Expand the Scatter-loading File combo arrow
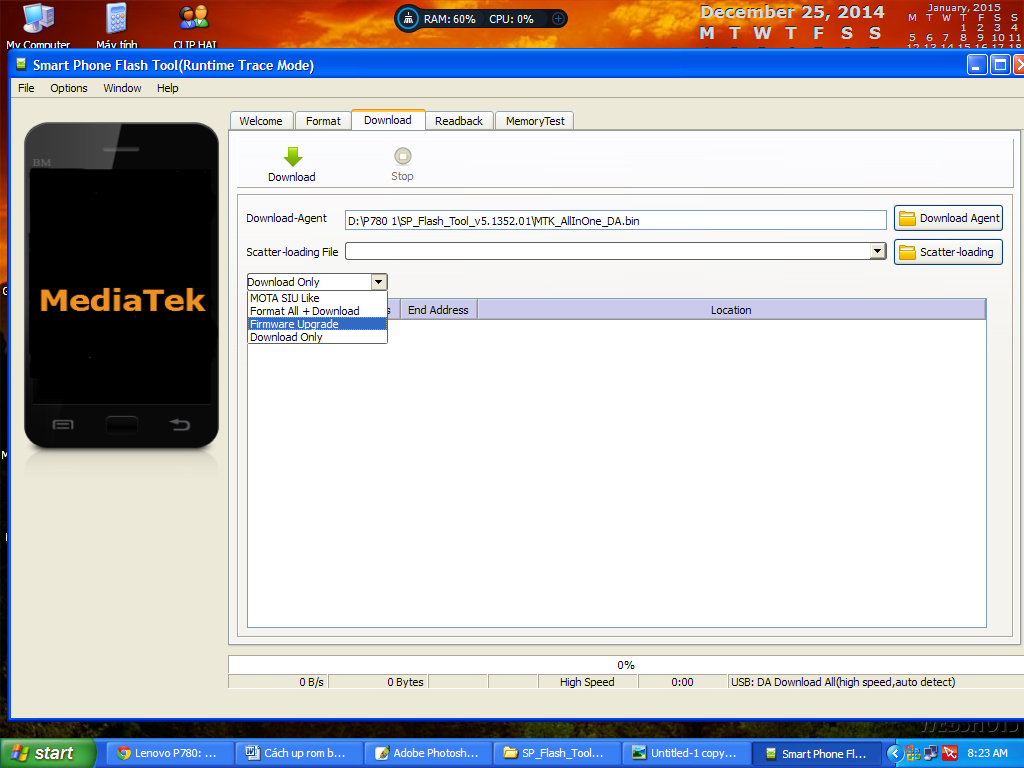The height and width of the screenshot is (768, 1024). coord(878,251)
